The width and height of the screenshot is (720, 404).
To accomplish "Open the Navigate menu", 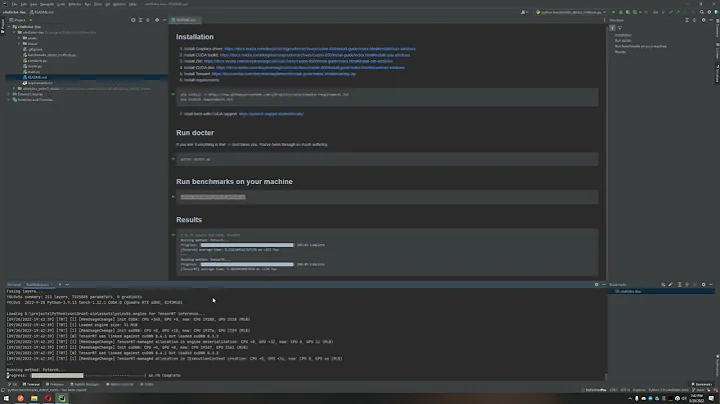I will [x=47, y=4].
